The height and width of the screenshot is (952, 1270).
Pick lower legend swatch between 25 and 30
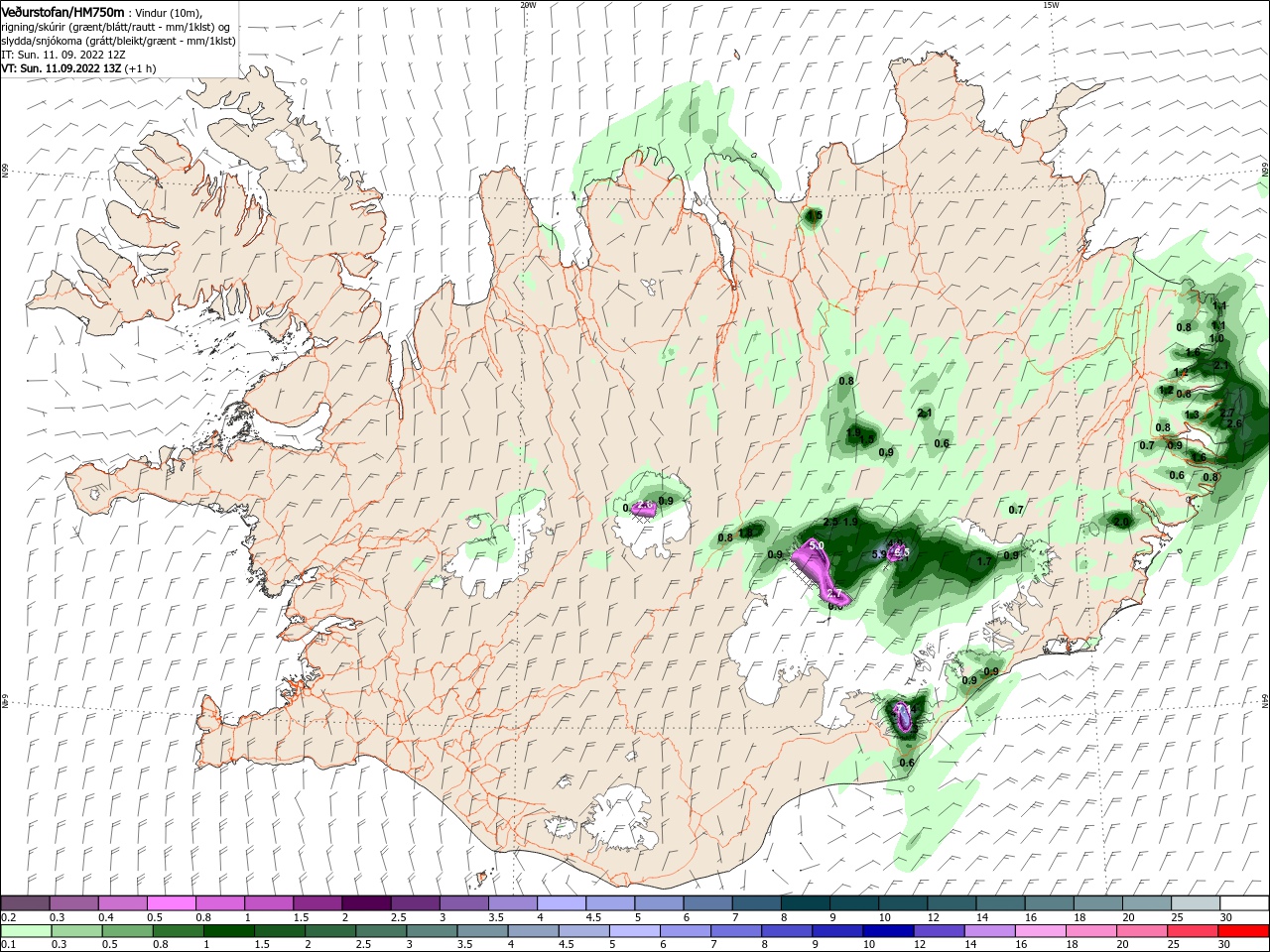click(x=1193, y=931)
